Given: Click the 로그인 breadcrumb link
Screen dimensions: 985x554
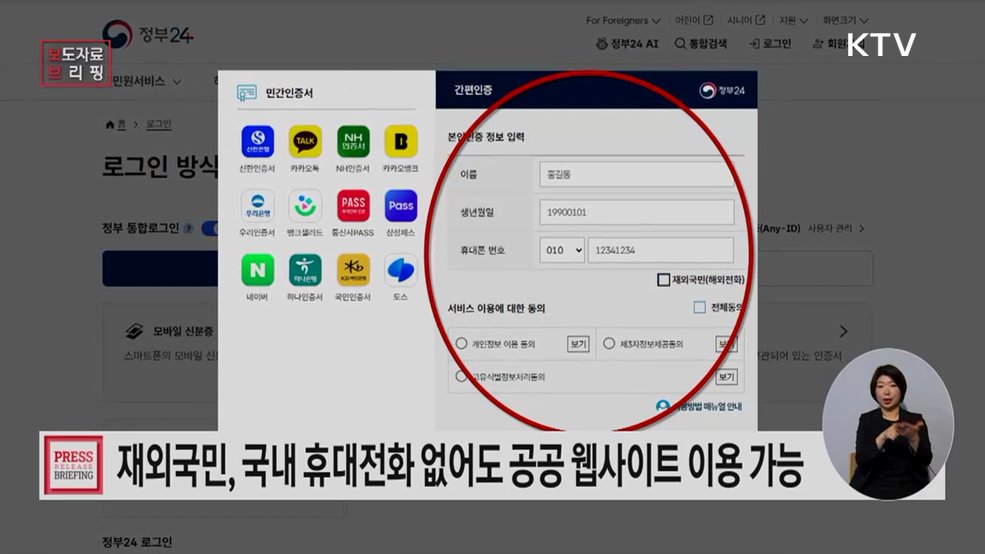Looking at the screenshot, I should point(158,124).
